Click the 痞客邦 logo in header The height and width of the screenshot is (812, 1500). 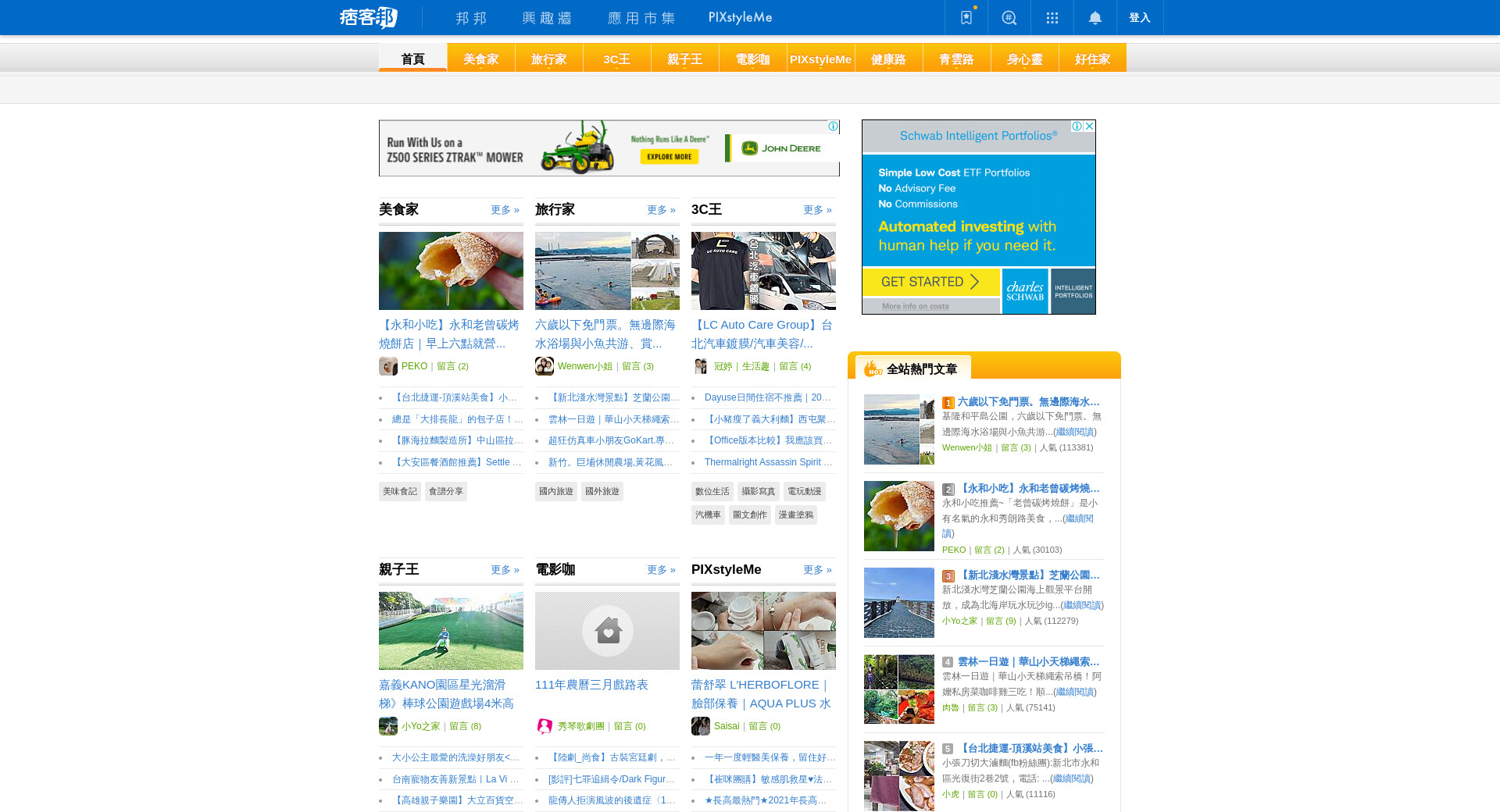(x=369, y=17)
